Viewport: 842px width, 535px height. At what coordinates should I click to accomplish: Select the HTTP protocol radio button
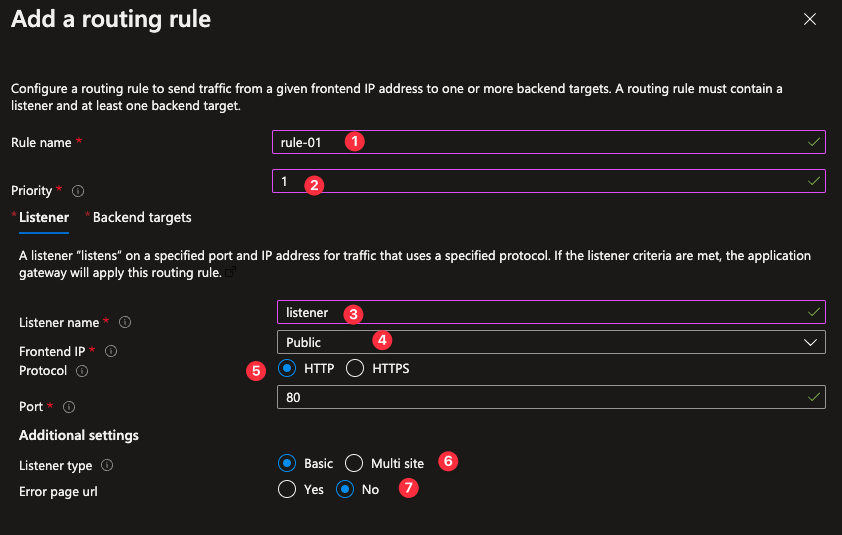pos(288,369)
